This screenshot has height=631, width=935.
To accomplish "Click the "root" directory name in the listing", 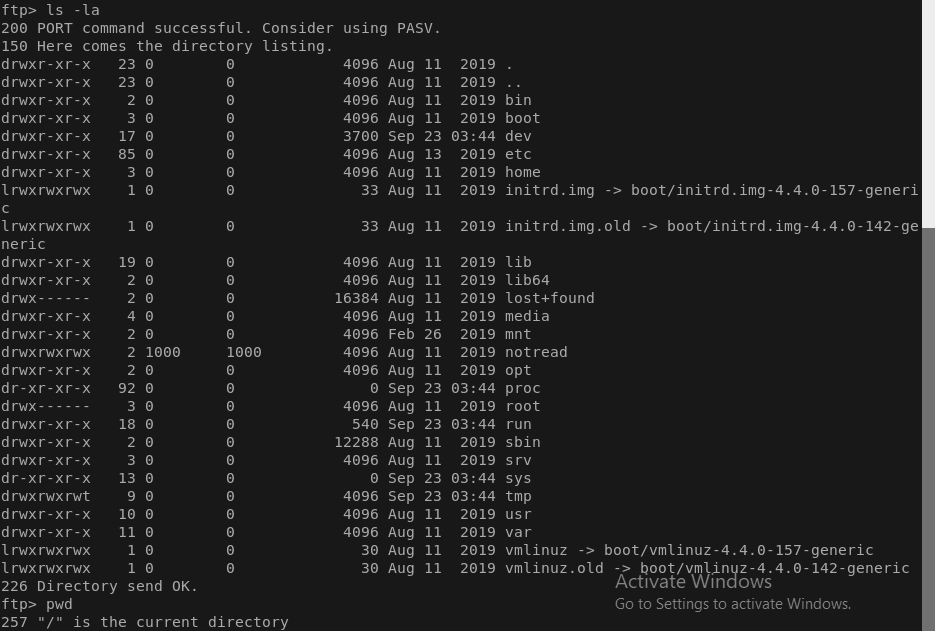I will 522,406.
